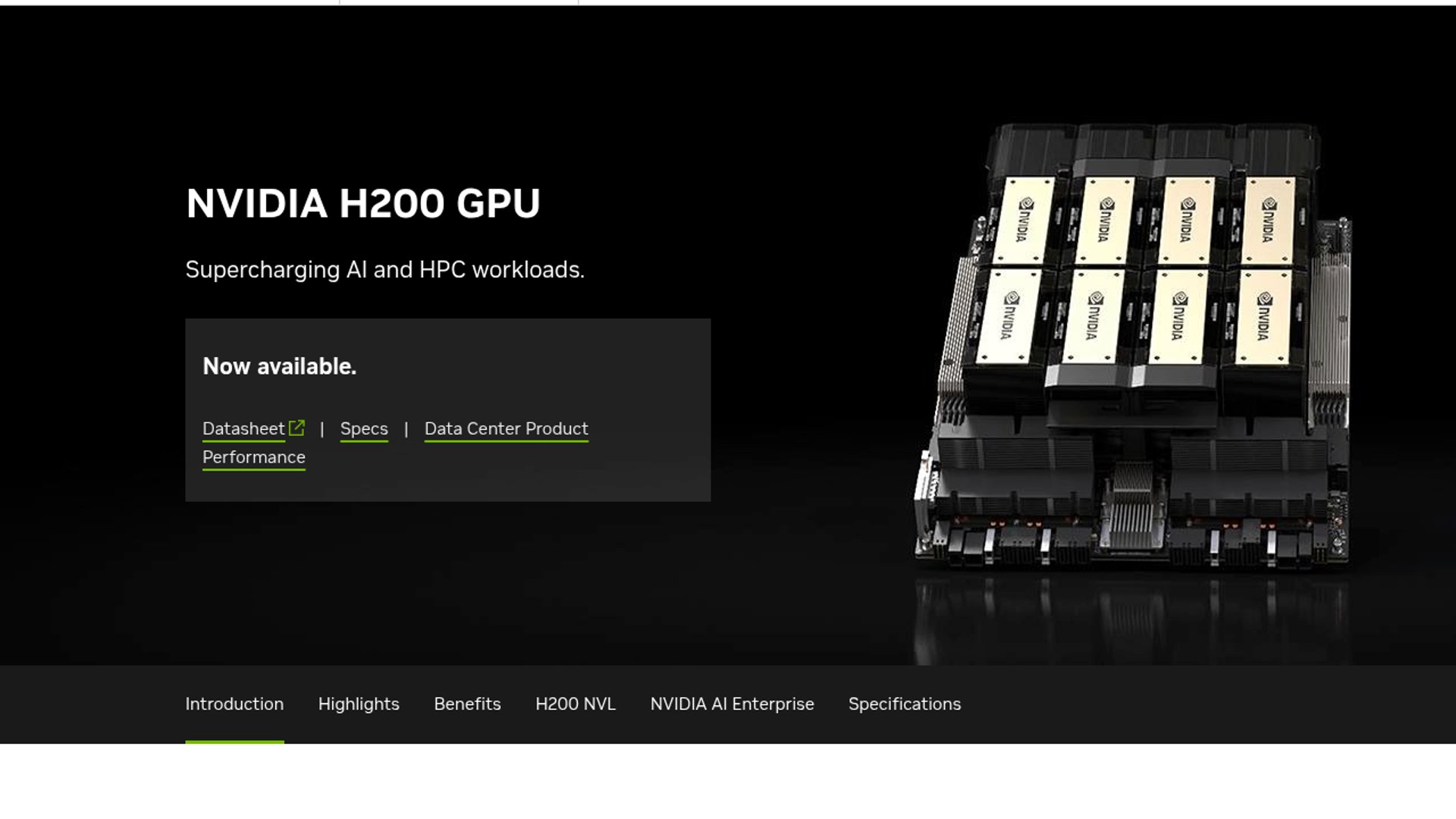Click the silver central heatsink on baseboard front

(x=1131, y=507)
